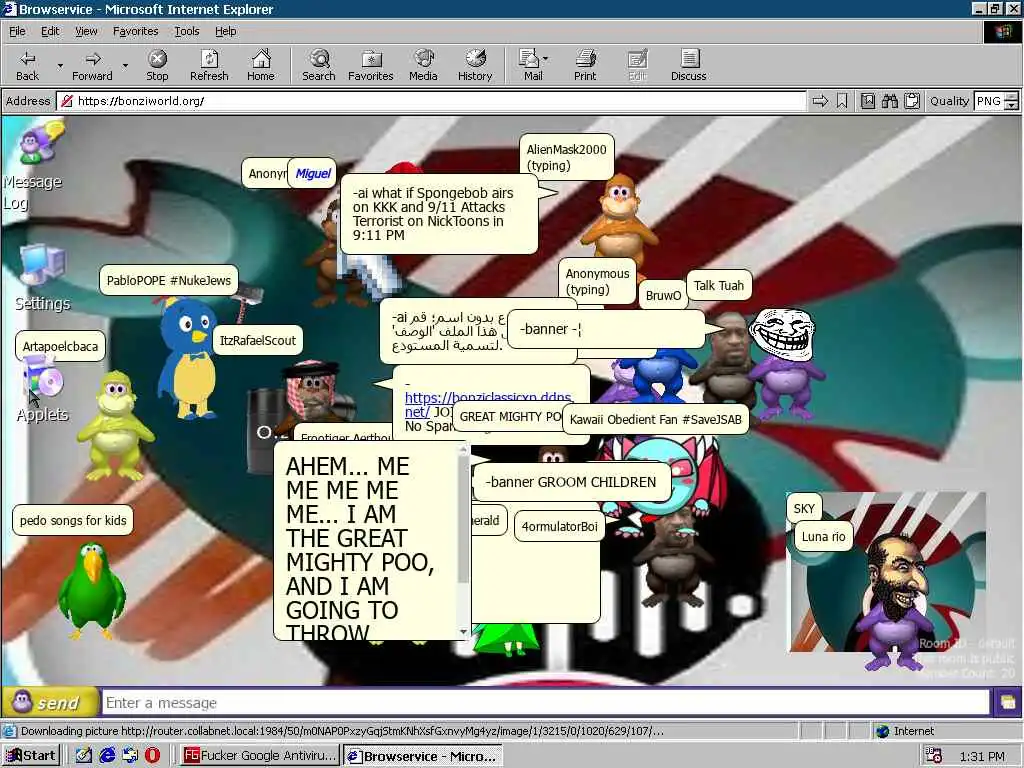Click the 1:31 PM taskbar clock
Viewport: 1024px width, 768px height.
982,756
